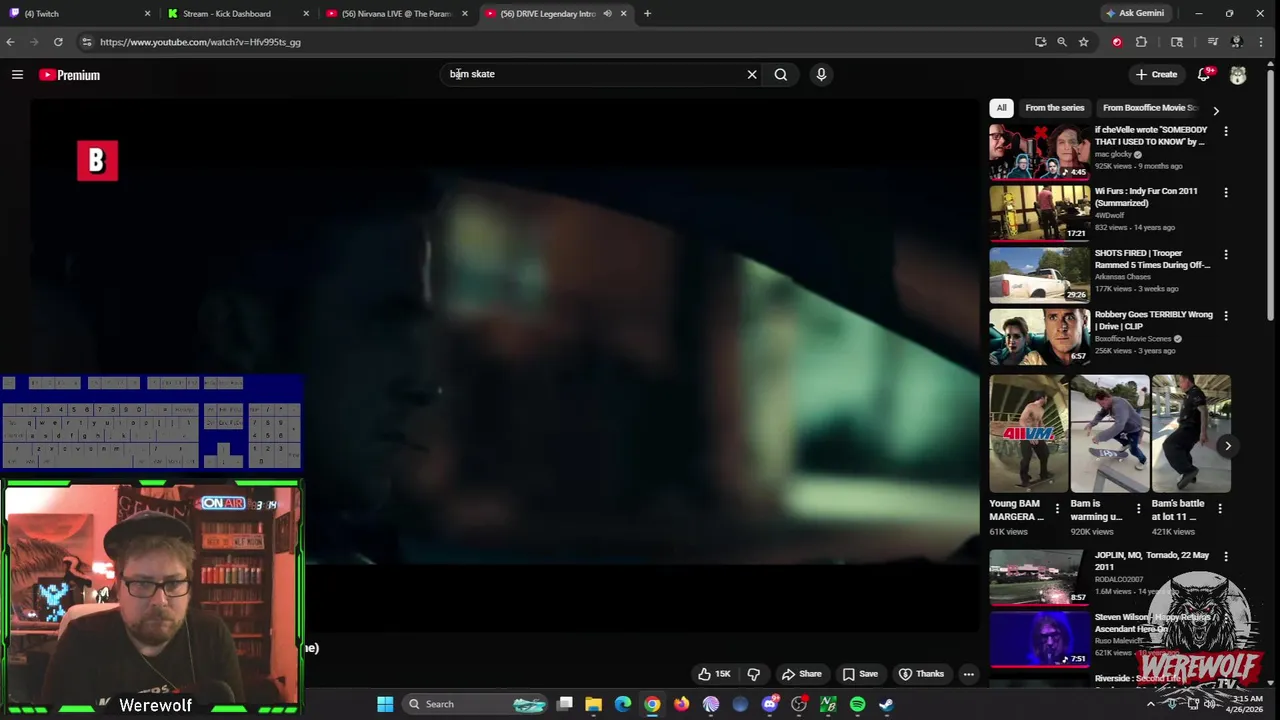The image size is (1280, 720).
Task: Start voice search with the microphone
Action: [x=821, y=74]
